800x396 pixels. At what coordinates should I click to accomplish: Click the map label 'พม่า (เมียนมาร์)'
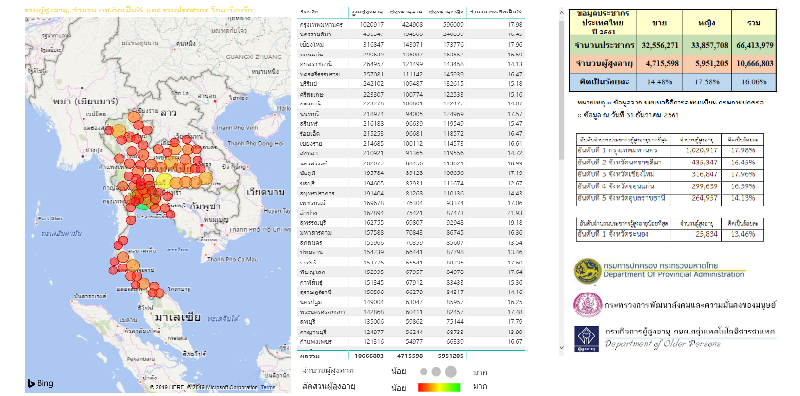coord(85,102)
